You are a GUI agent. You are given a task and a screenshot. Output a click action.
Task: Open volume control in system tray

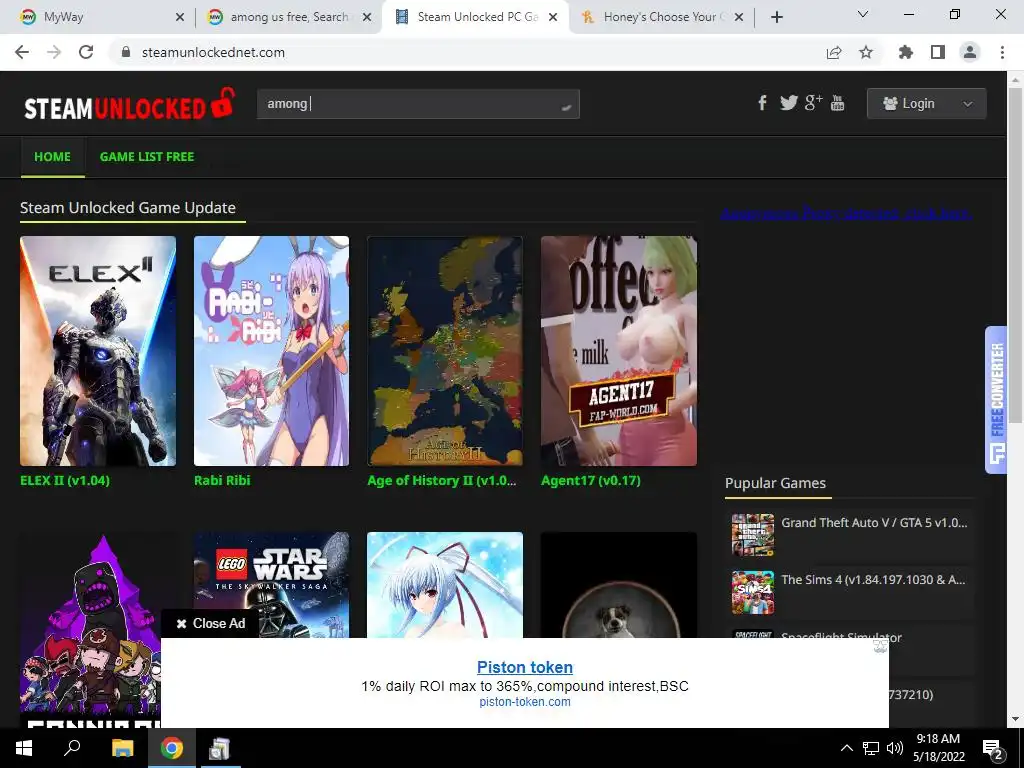coord(895,748)
